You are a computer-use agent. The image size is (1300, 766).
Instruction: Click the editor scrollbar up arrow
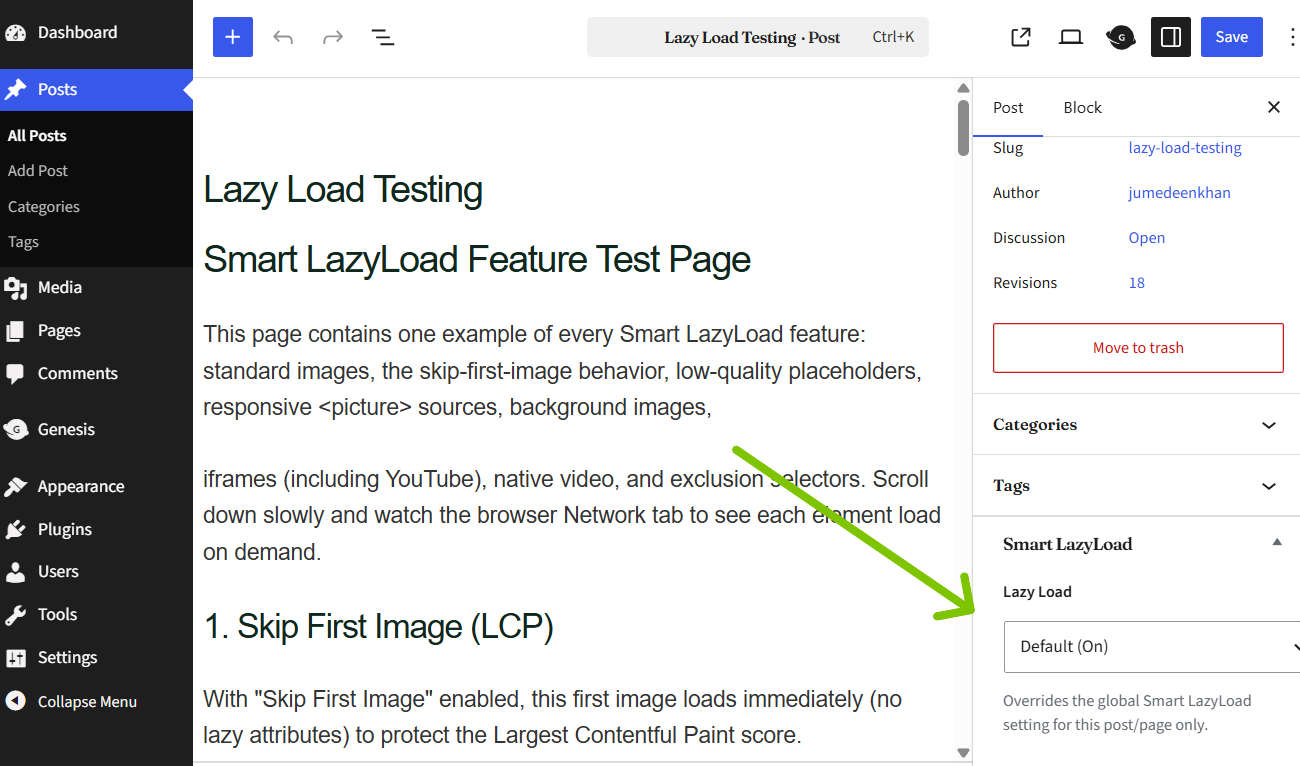click(964, 88)
